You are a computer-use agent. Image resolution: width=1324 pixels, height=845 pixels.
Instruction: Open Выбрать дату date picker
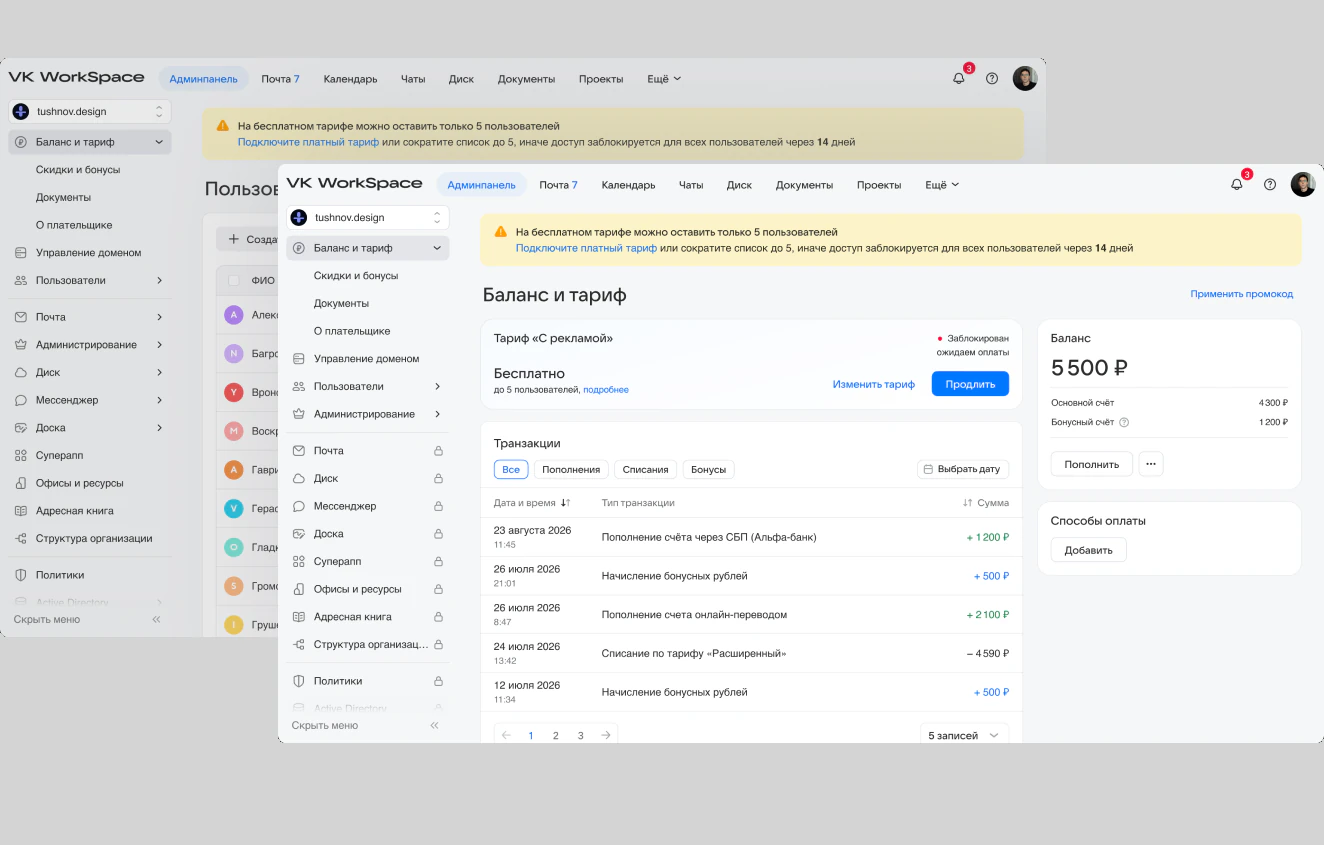click(963, 469)
